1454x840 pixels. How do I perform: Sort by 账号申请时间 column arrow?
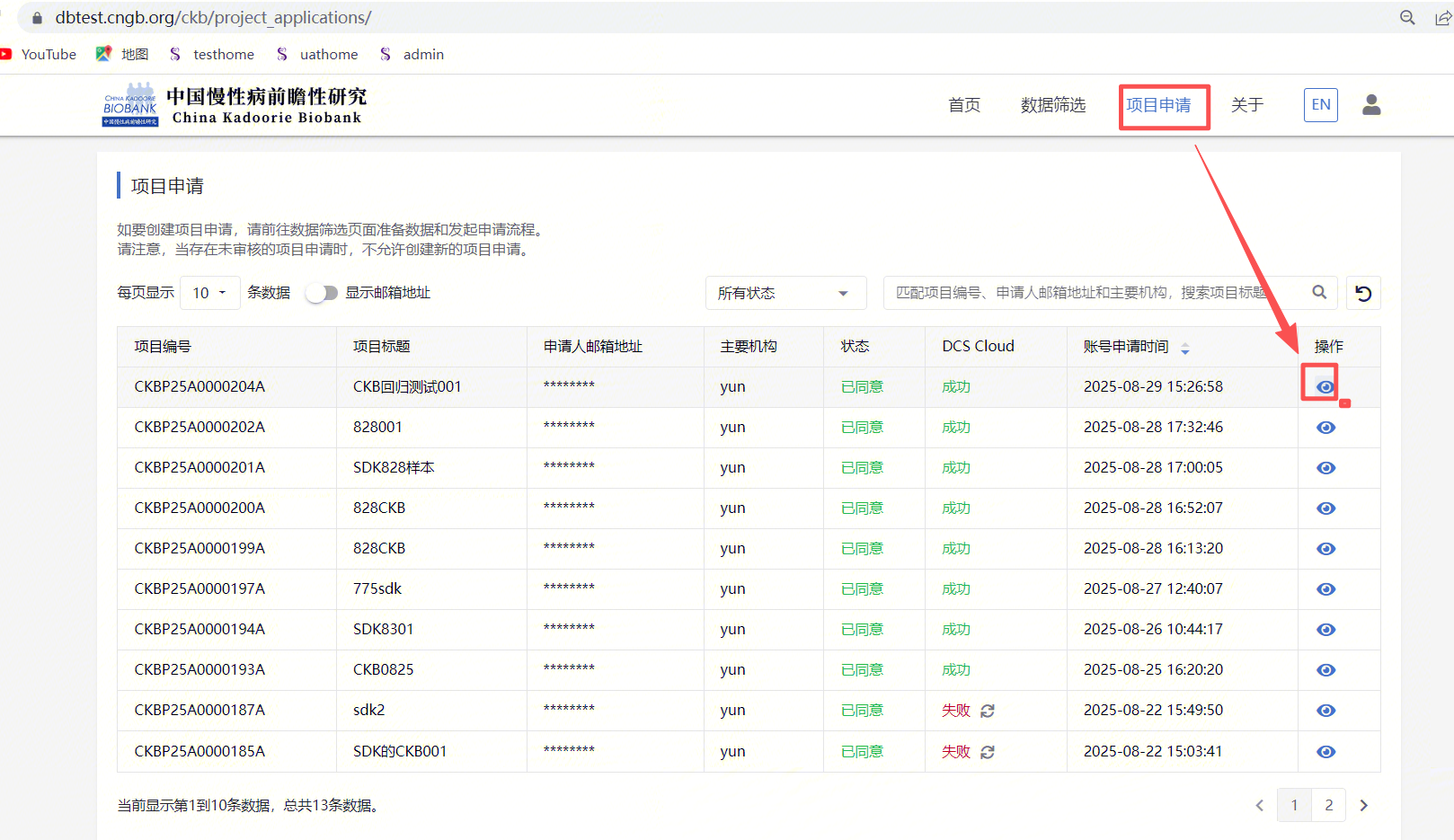pyautogui.click(x=1185, y=348)
